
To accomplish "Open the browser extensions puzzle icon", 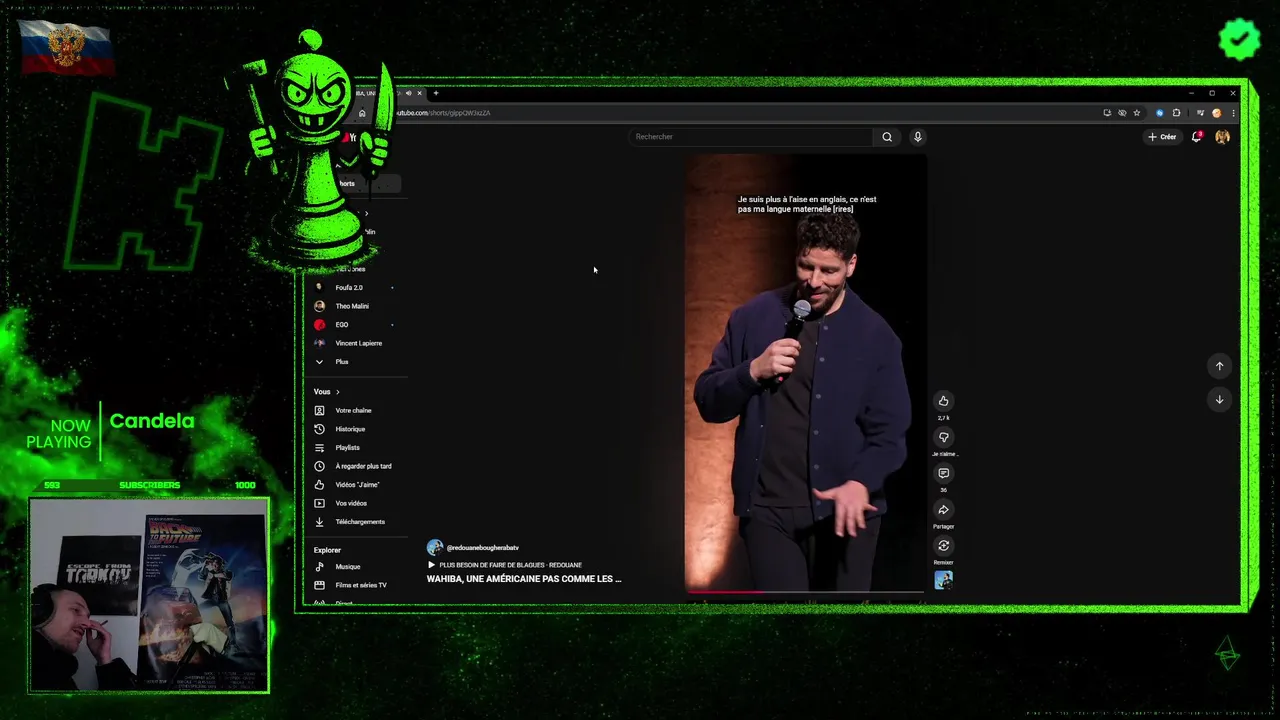I will coord(1176,113).
